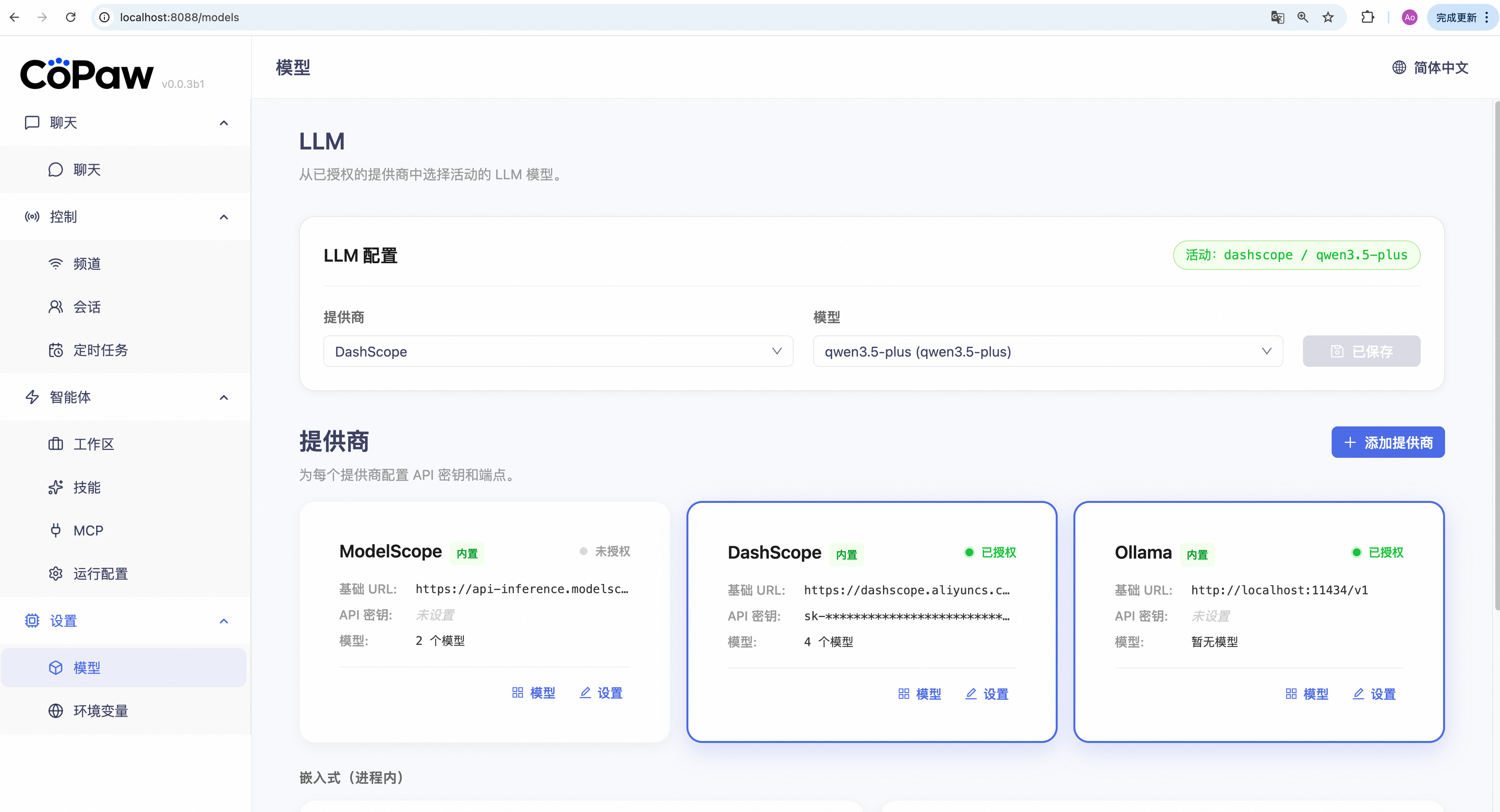The width and height of the screenshot is (1500, 812).
Task: Click the 控制 broadcast icon
Action: [32, 217]
